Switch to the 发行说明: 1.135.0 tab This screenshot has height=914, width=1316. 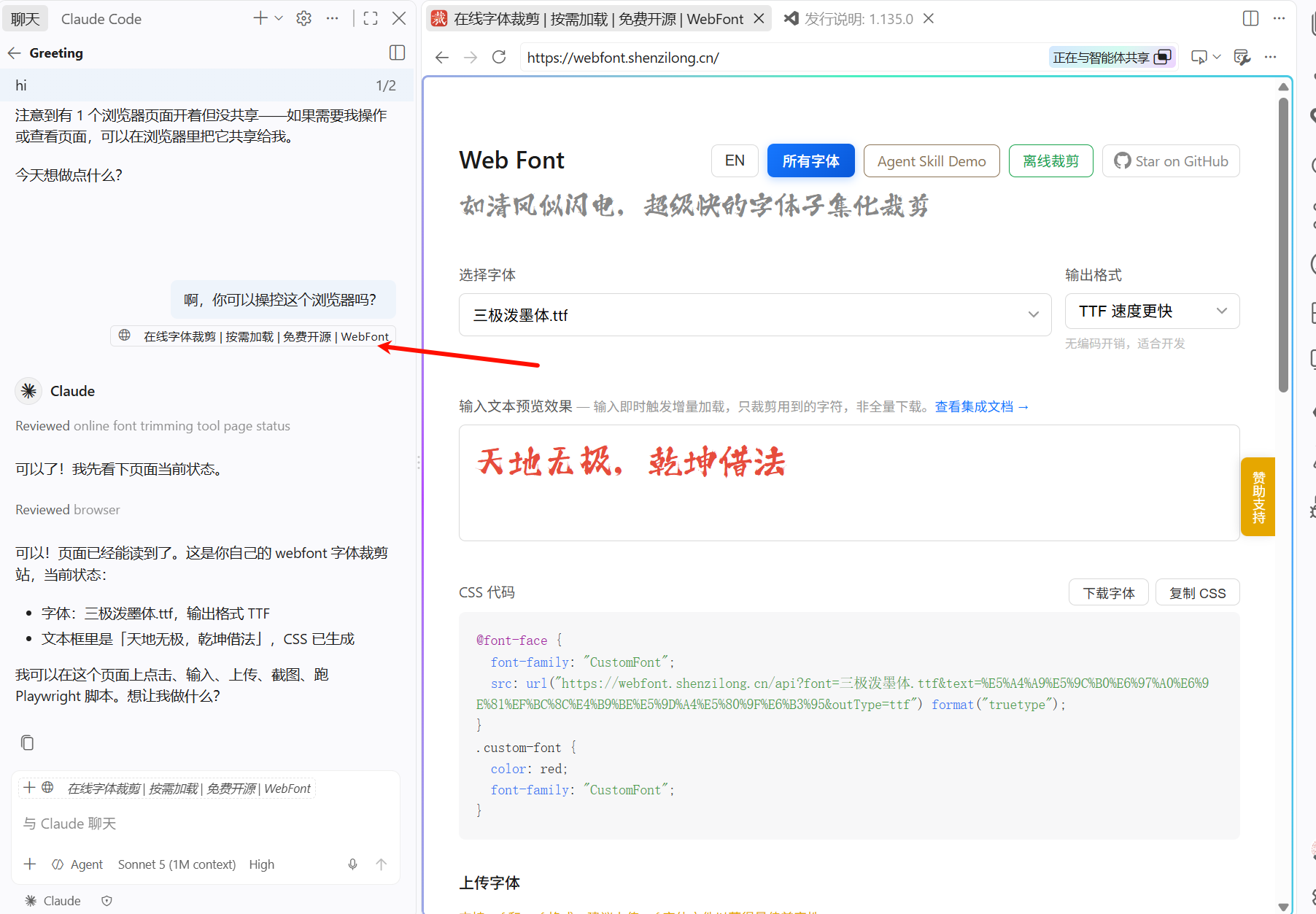pyautogui.click(x=858, y=18)
